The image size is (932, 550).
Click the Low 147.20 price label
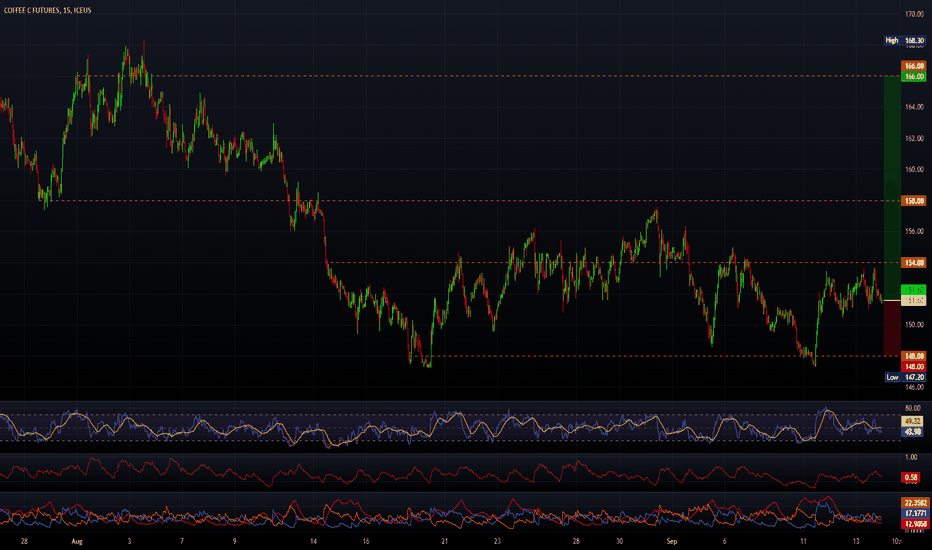tap(905, 377)
